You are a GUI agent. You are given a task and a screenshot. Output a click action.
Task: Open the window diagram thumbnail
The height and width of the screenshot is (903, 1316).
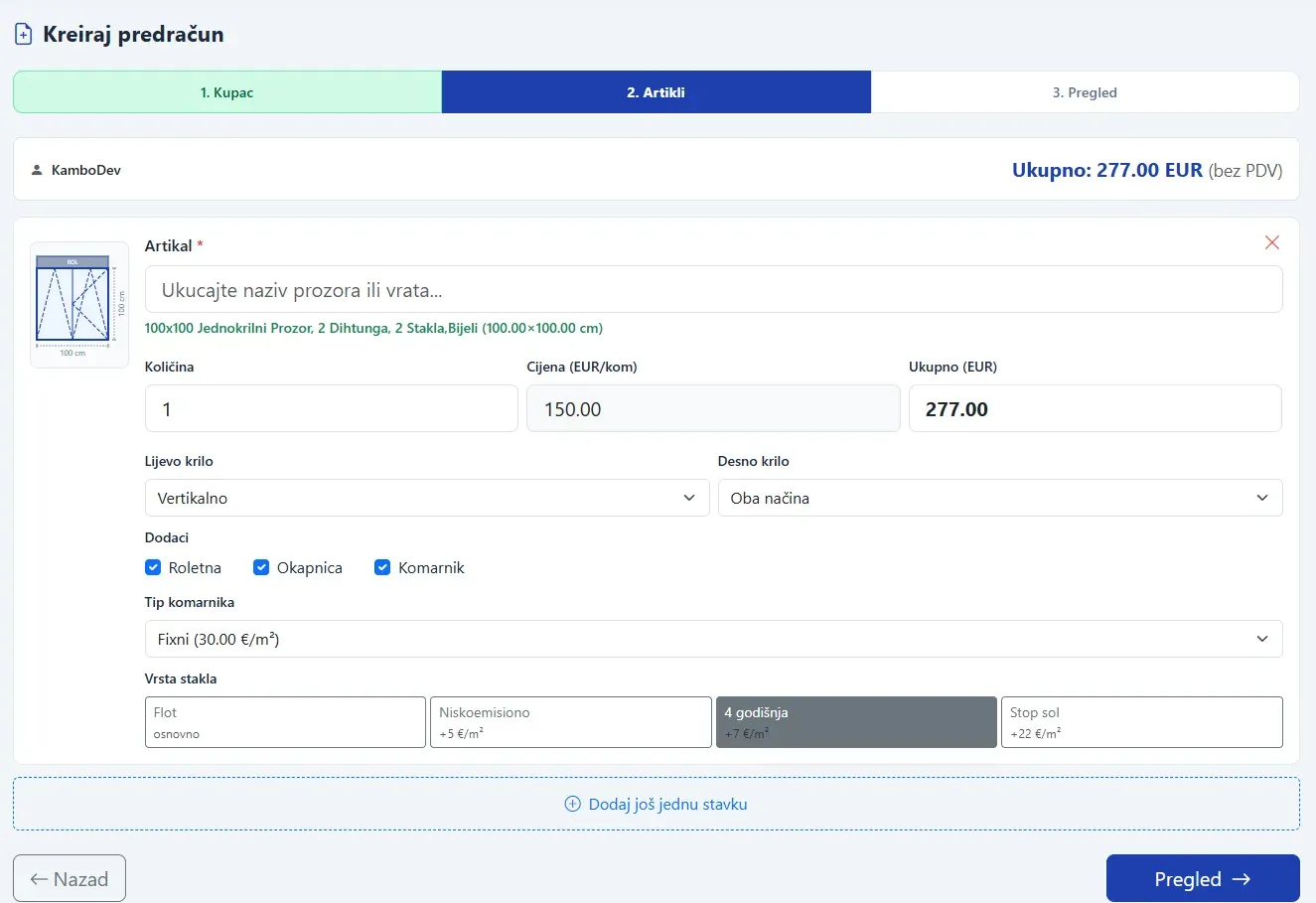pyautogui.click(x=79, y=305)
